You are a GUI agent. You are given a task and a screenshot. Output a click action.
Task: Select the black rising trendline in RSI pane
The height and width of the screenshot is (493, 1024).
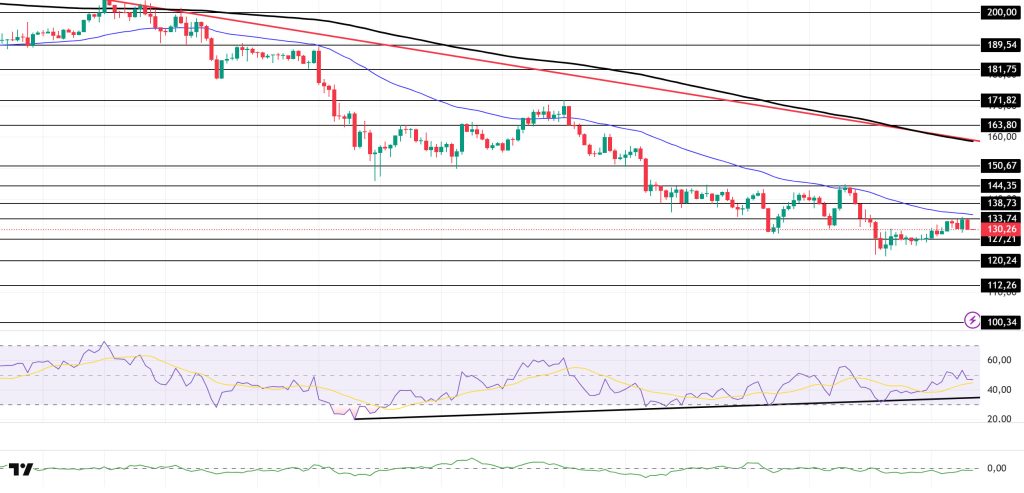pyautogui.click(x=660, y=408)
